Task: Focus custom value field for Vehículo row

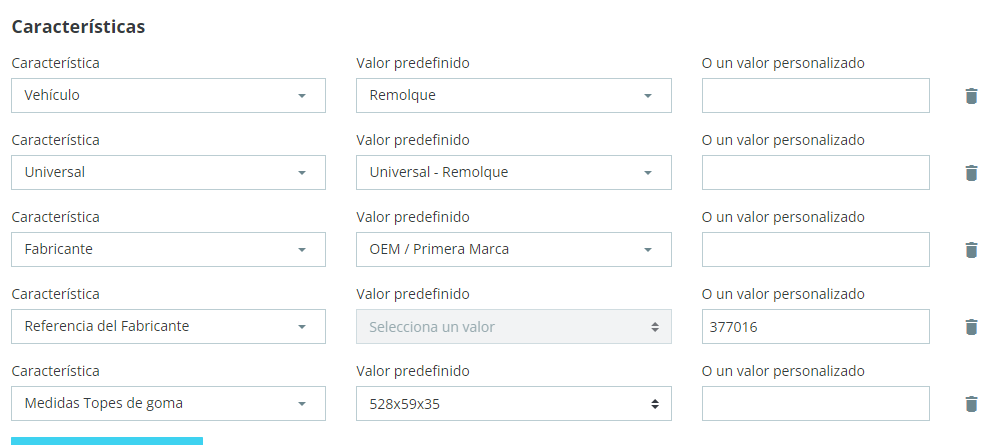Action: 815,96
